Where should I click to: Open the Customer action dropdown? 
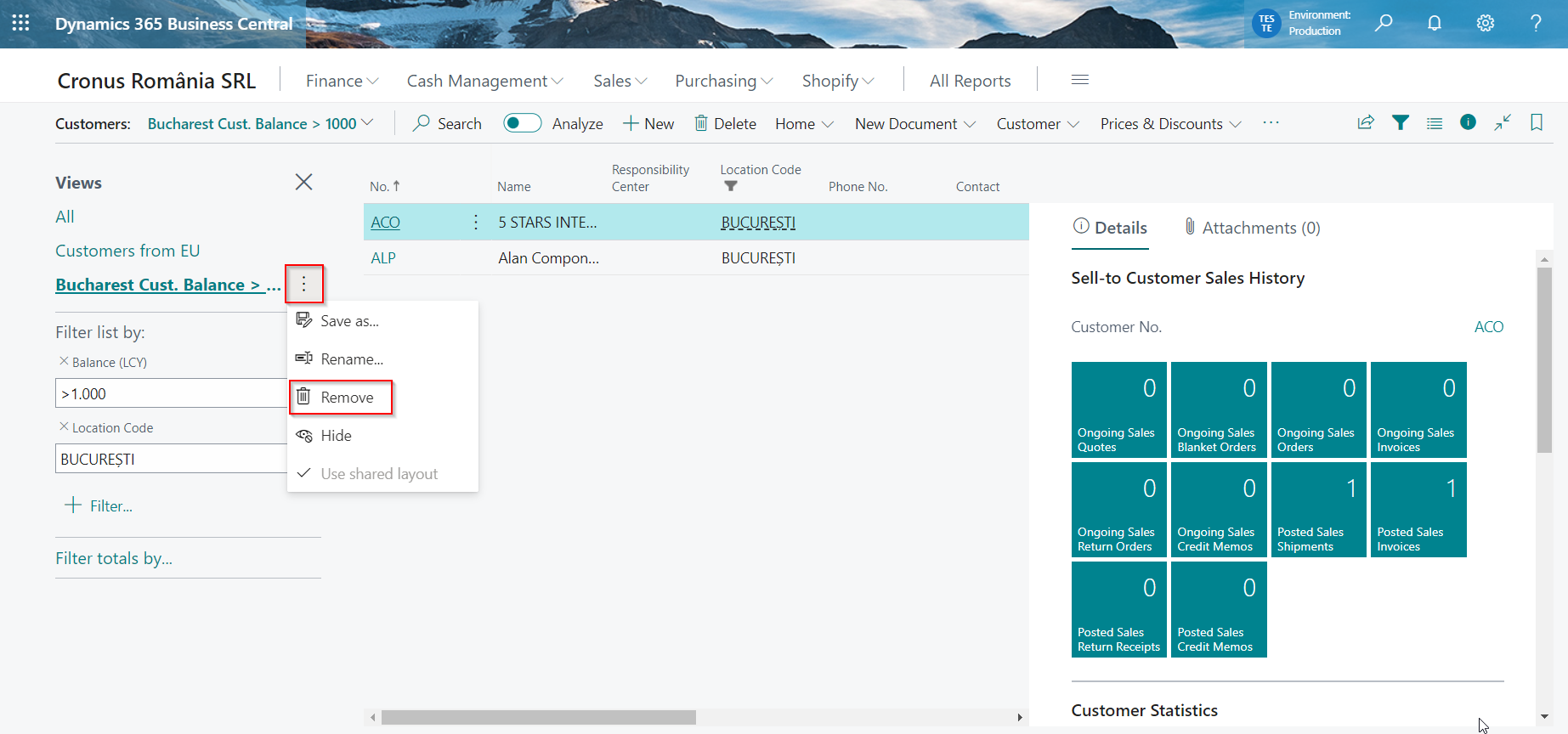click(x=1038, y=123)
